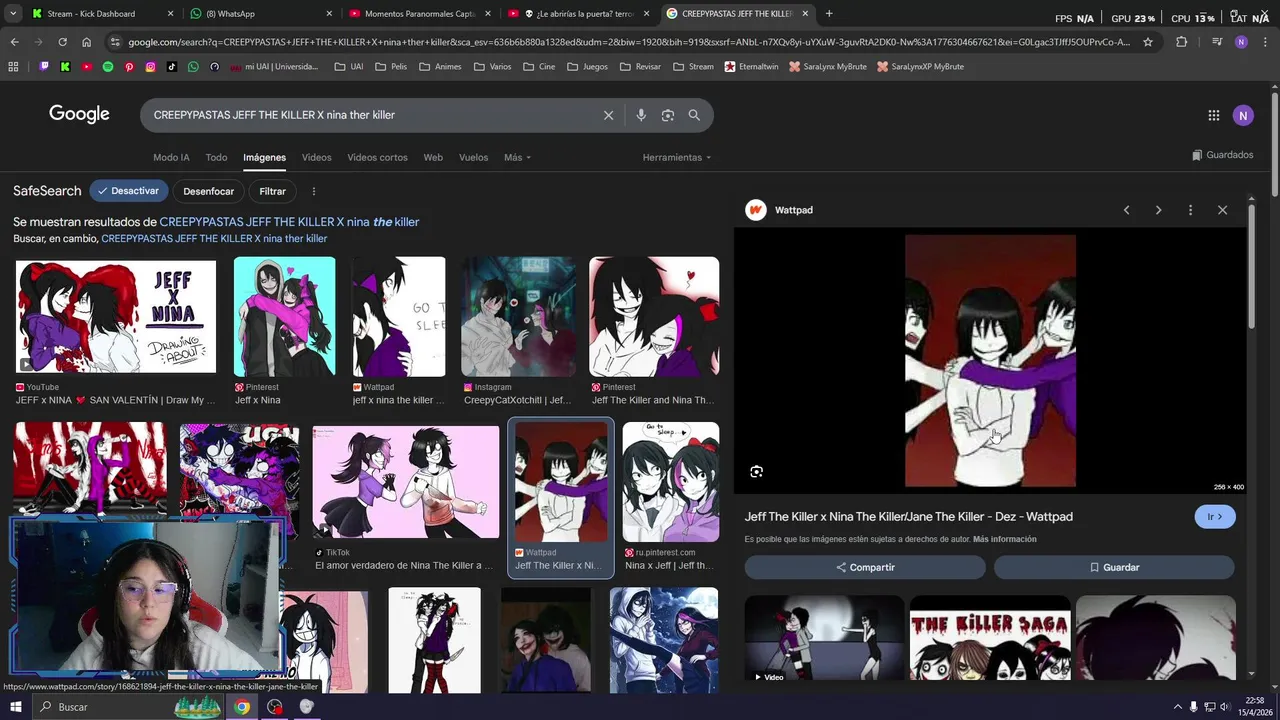
Task: Switch to Videos results tab
Action: [316, 157]
